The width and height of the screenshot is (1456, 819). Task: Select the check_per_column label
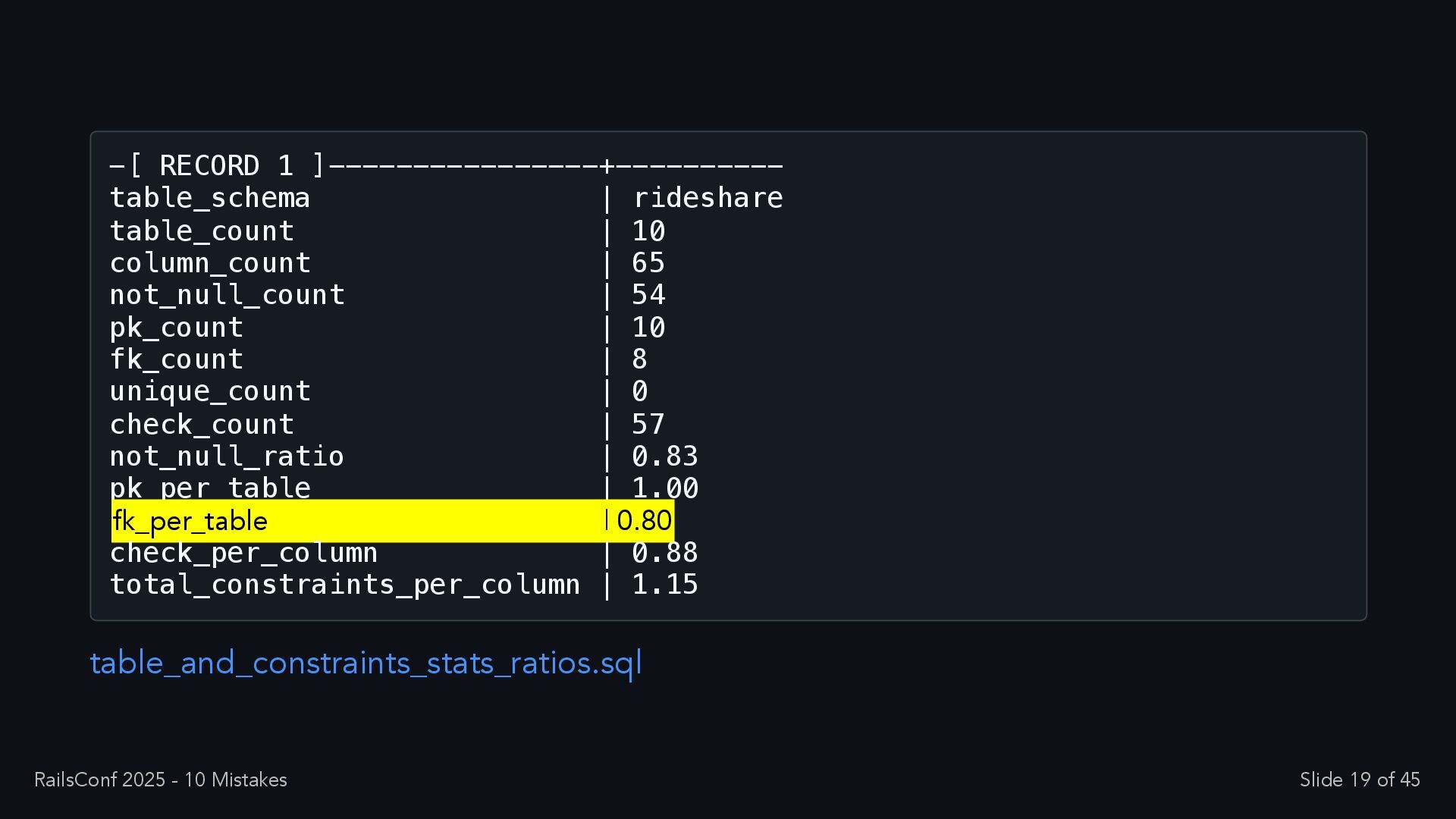tap(243, 553)
